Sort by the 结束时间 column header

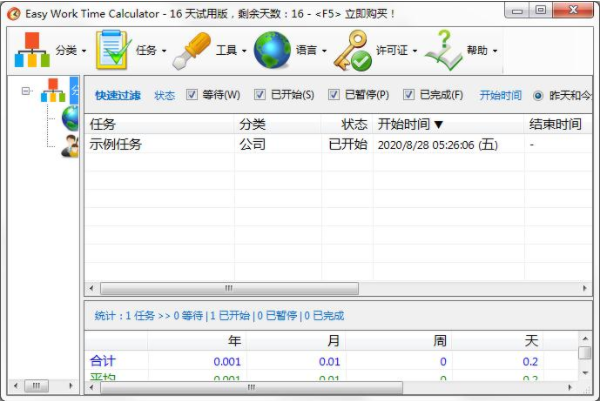[558, 124]
